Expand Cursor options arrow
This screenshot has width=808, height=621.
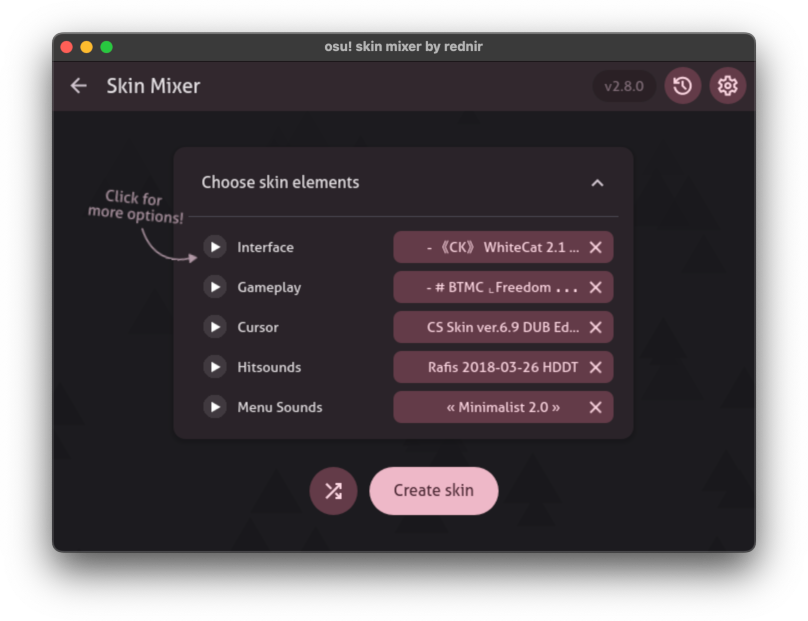pos(215,327)
